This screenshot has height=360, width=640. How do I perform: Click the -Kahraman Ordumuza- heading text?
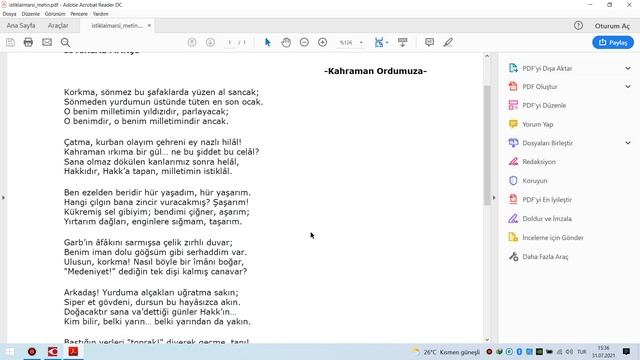click(x=376, y=71)
